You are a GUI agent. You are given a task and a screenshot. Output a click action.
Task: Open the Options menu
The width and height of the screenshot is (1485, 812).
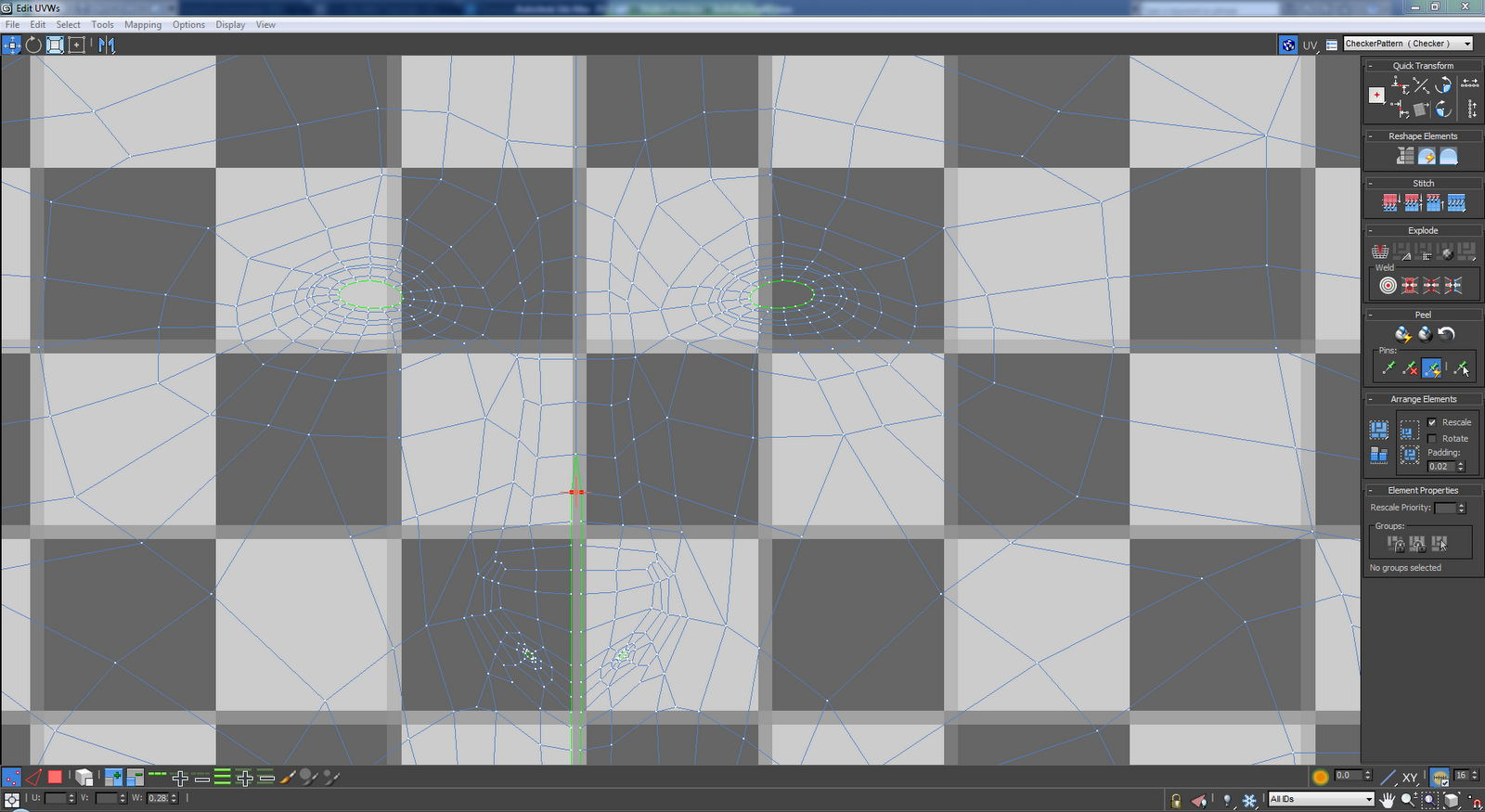[x=188, y=25]
